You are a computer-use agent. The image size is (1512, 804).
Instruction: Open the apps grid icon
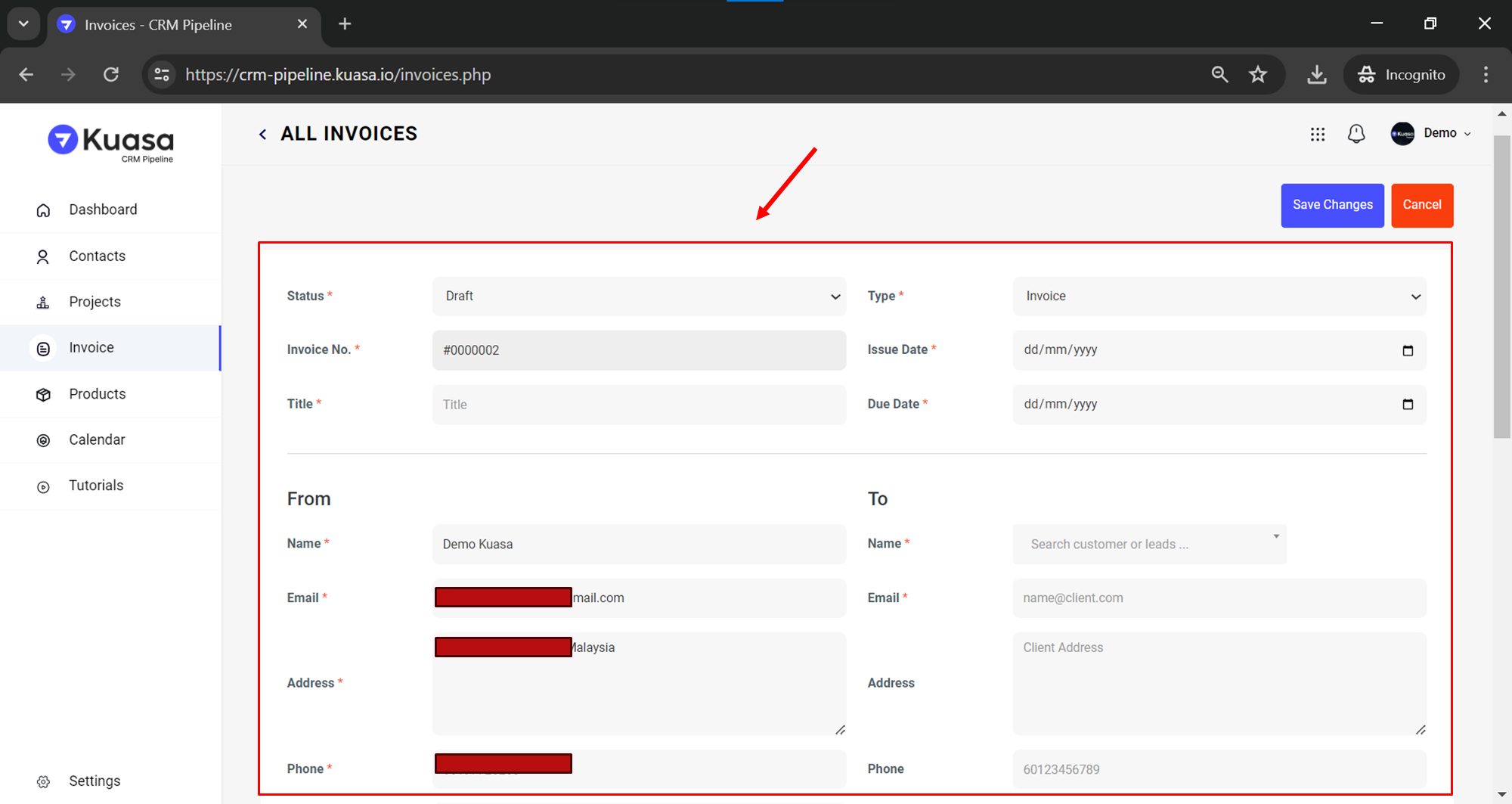[x=1318, y=134]
